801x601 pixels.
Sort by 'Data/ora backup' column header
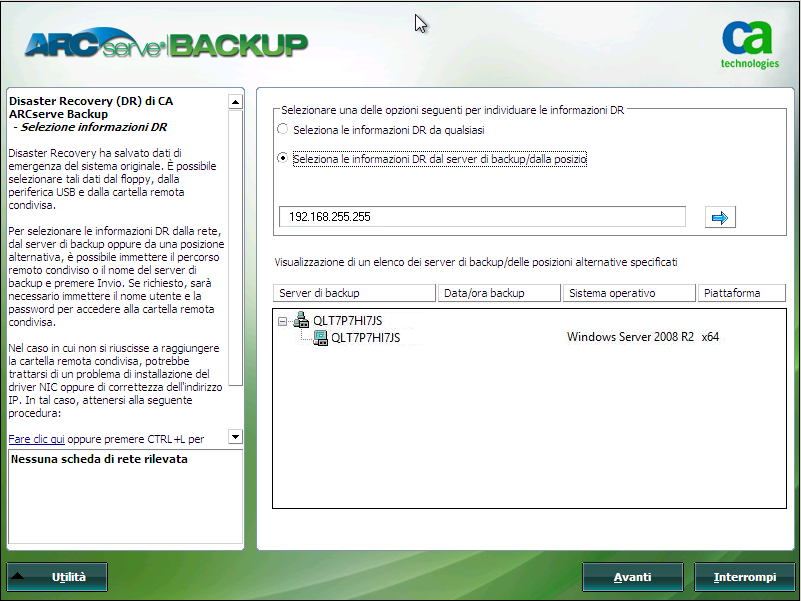(x=499, y=293)
